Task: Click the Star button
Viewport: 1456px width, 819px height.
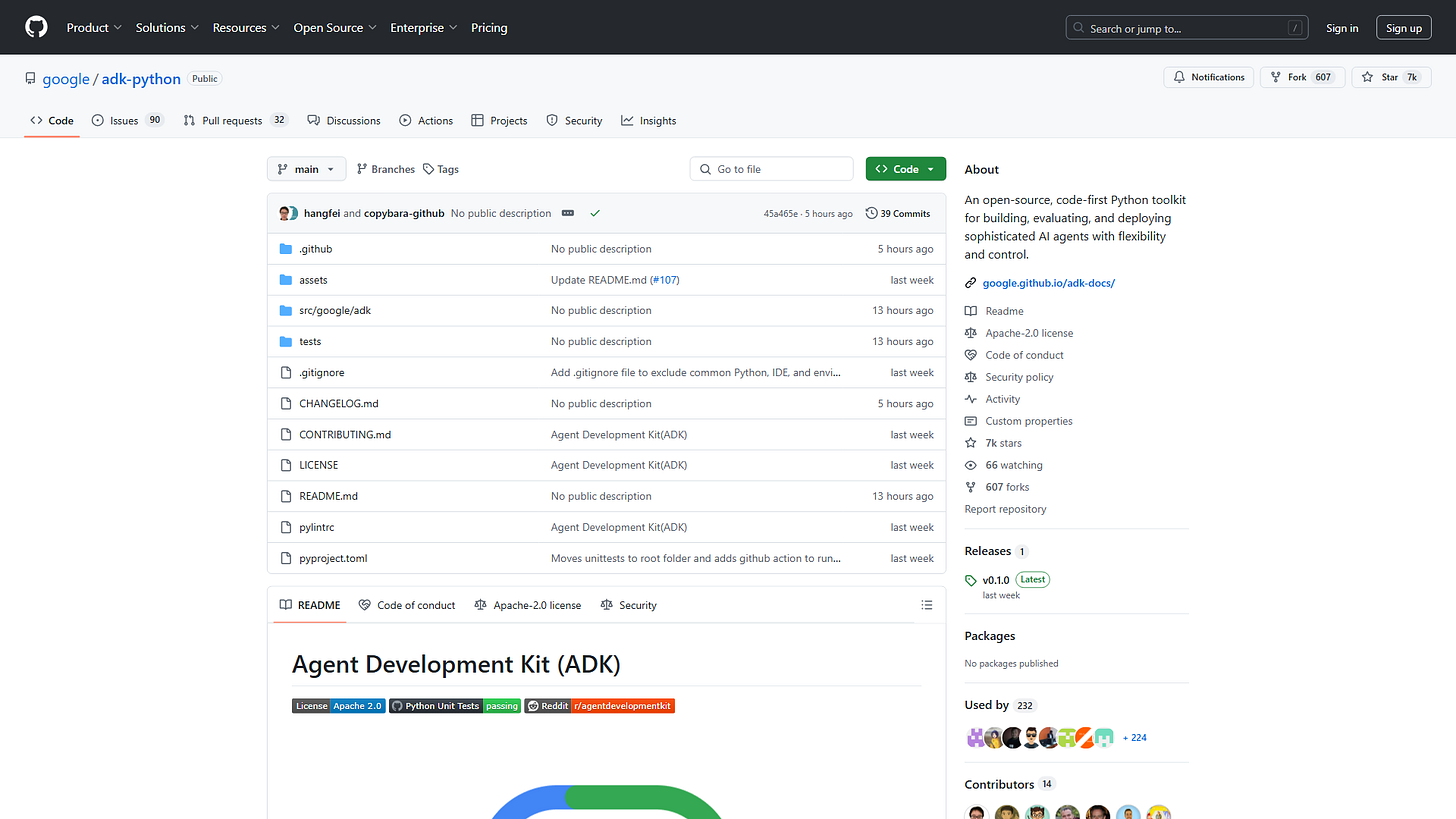Action: pos(1391,77)
